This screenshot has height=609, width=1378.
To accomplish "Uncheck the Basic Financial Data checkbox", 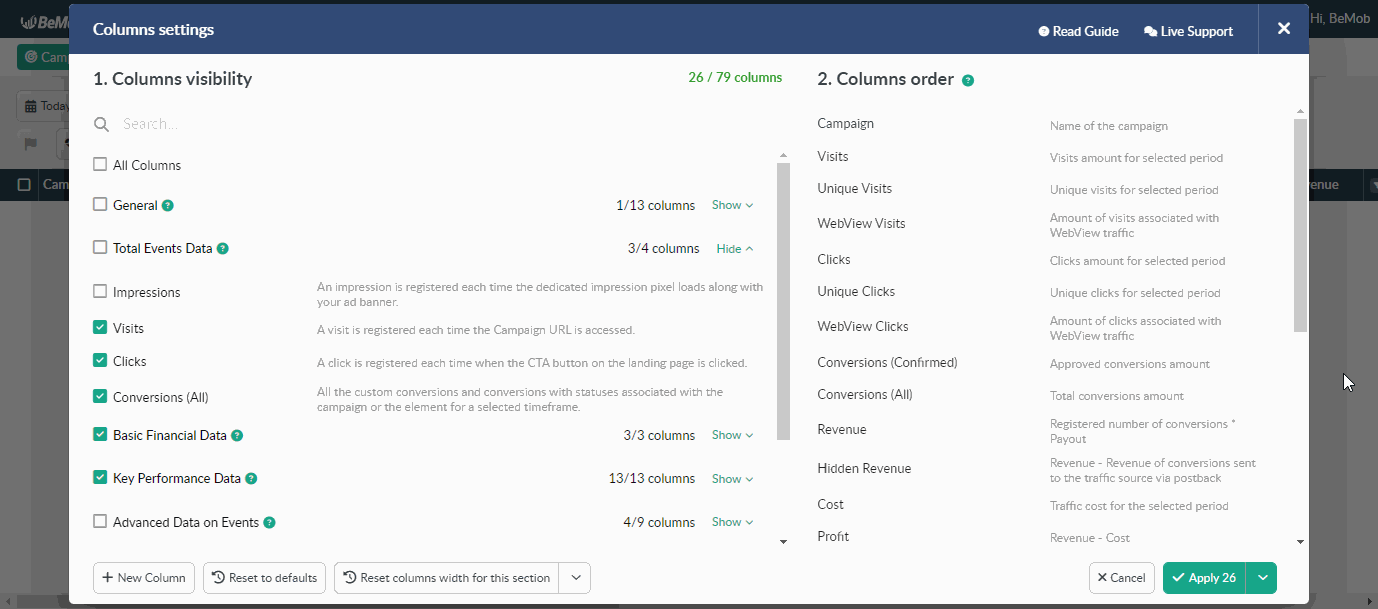I will click(x=100, y=434).
